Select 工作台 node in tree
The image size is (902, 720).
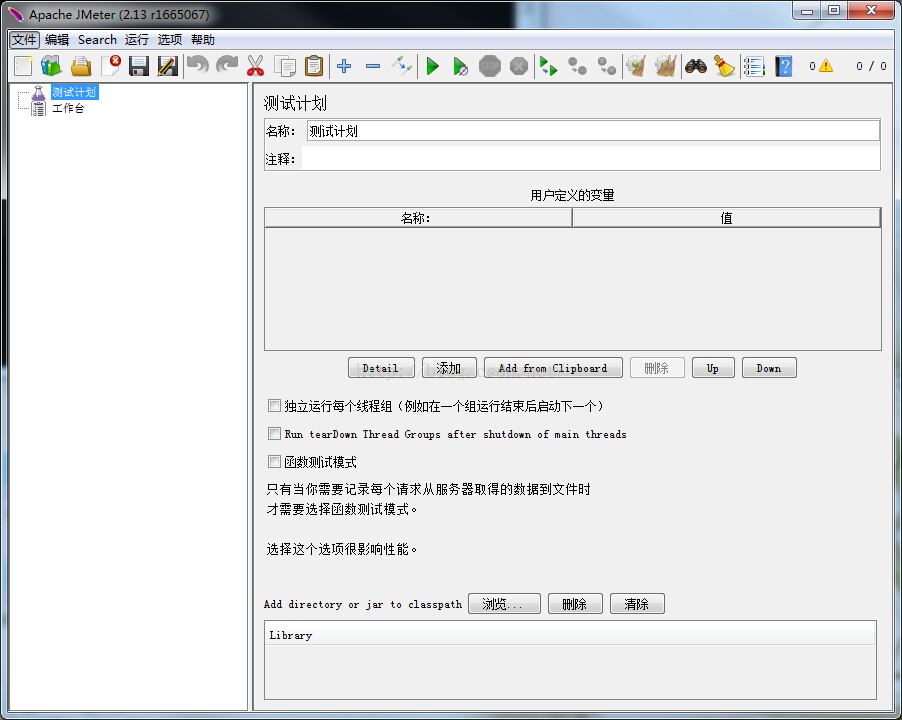[68, 108]
